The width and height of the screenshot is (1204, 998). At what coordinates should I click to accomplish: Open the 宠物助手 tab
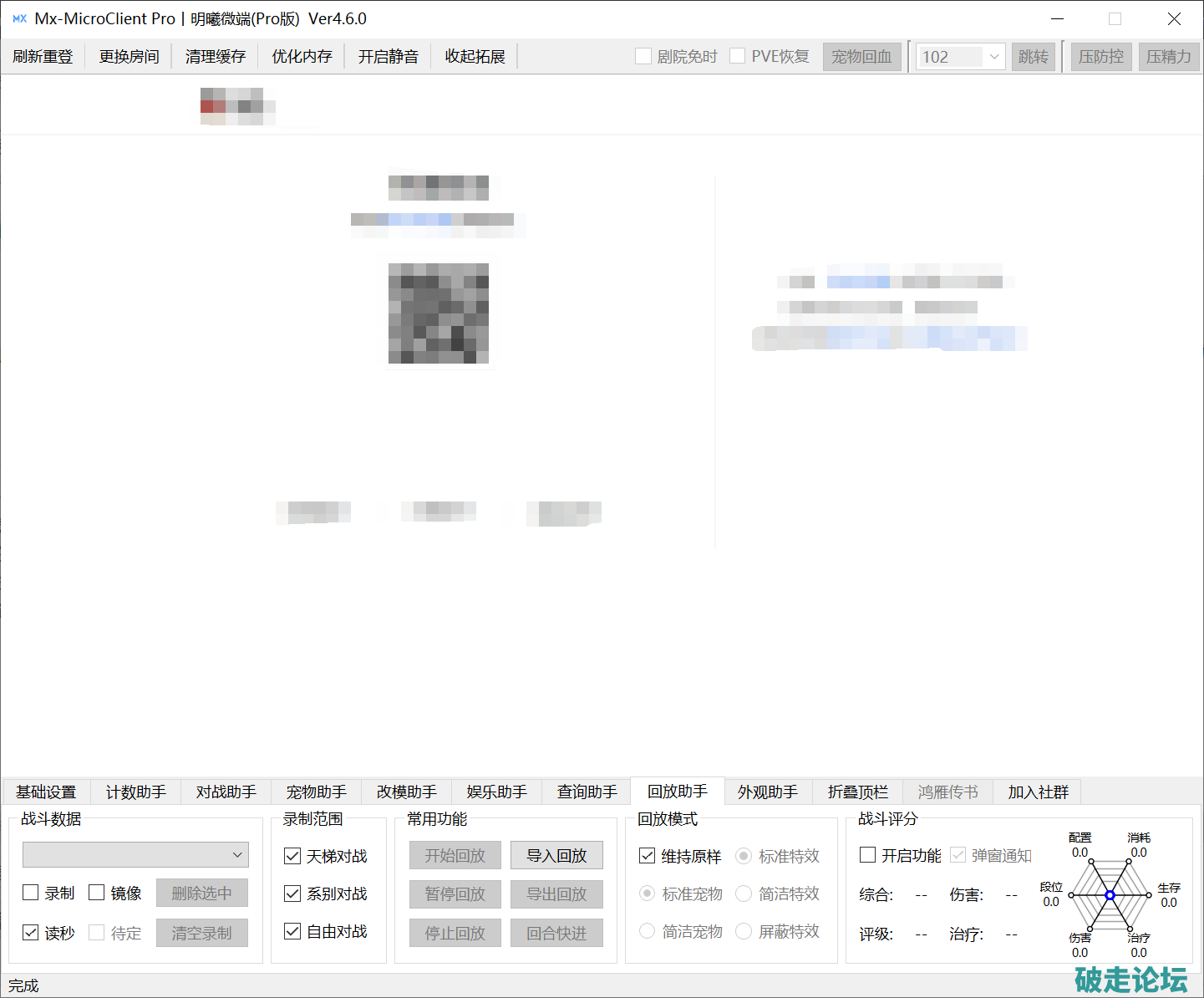coord(316,792)
